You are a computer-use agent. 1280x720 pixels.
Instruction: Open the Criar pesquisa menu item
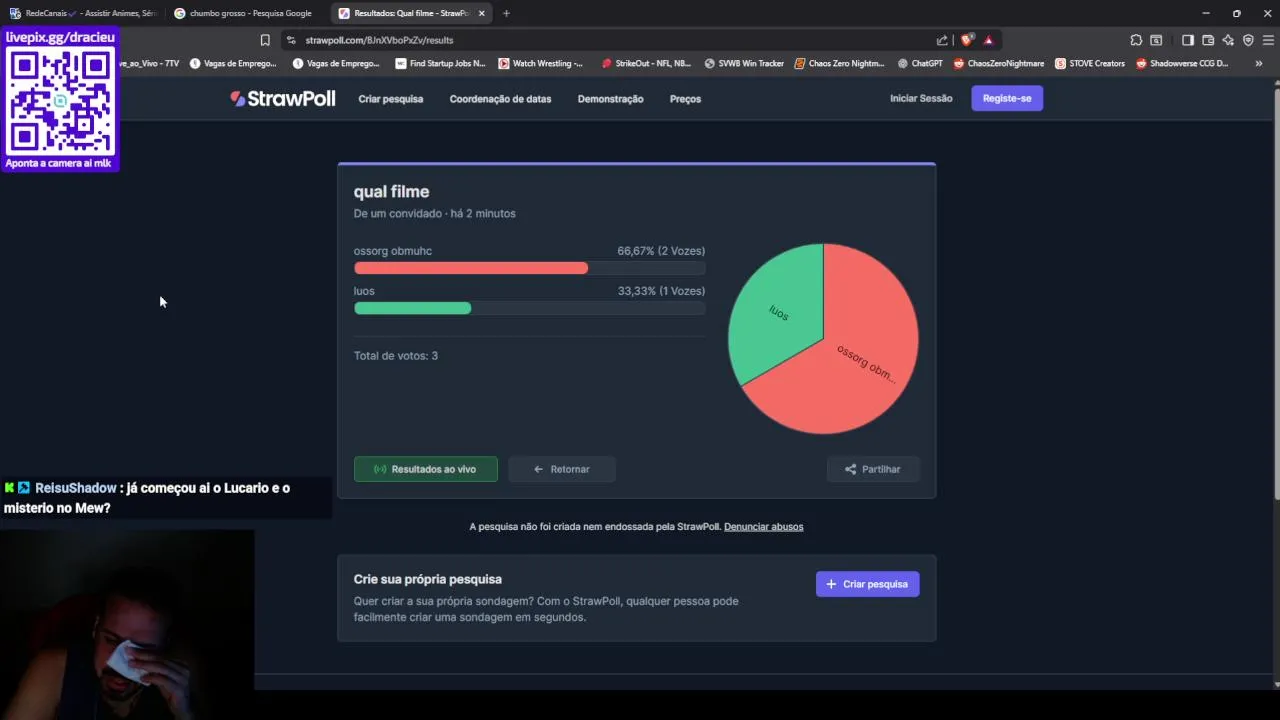[x=391, y=99]
